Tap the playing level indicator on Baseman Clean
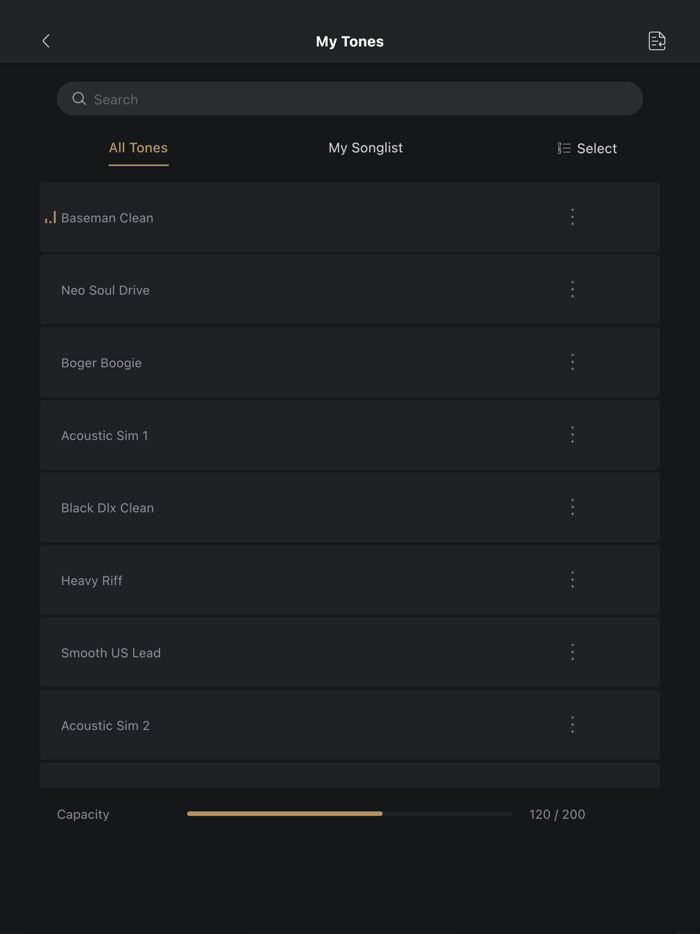Image resolution: width=700 pixels, height=934 pixels. 50,217
